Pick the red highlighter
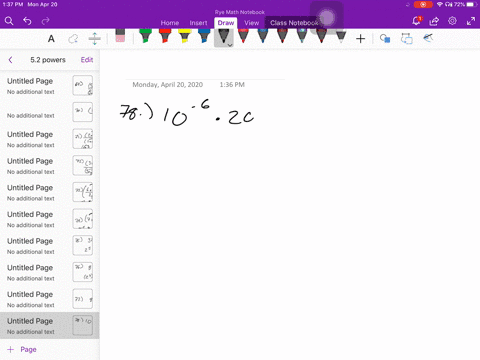Image resolution: width=480 pixels, height=360 pixels. pyautogui.click(x=165, y=36)
